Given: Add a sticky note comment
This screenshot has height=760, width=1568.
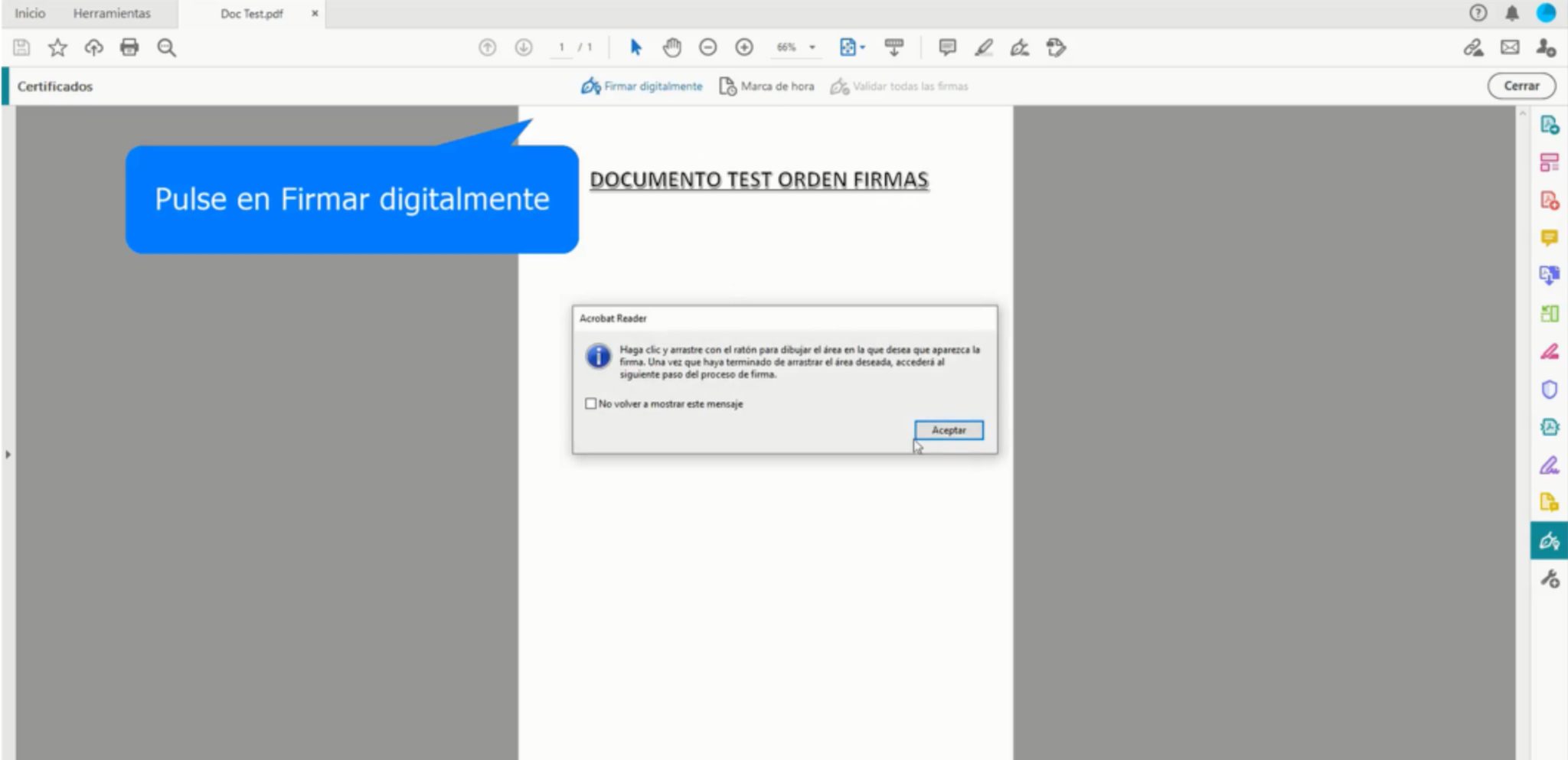Looking at the screenshot, I should (x=948, y=47).
